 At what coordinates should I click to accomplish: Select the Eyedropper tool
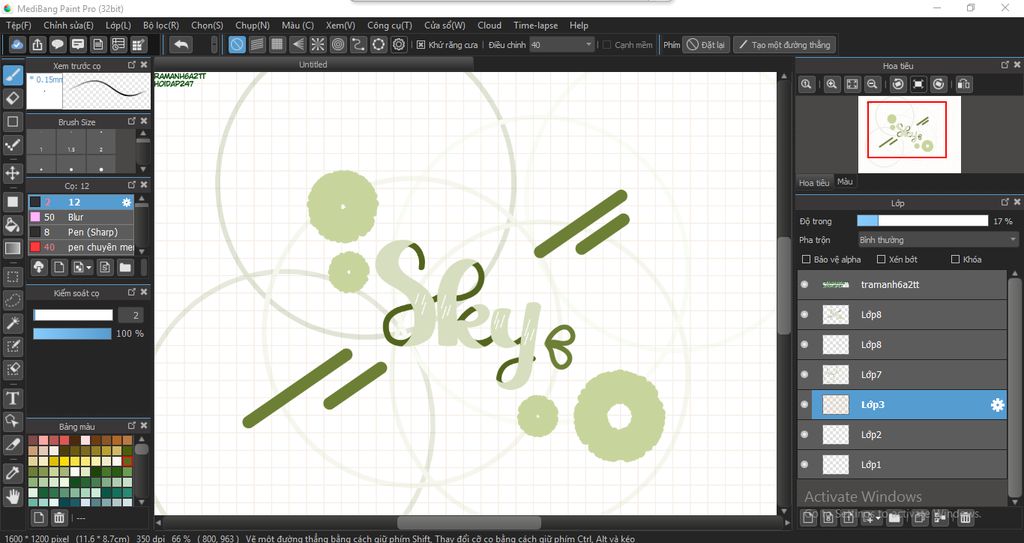pos(12,473)
